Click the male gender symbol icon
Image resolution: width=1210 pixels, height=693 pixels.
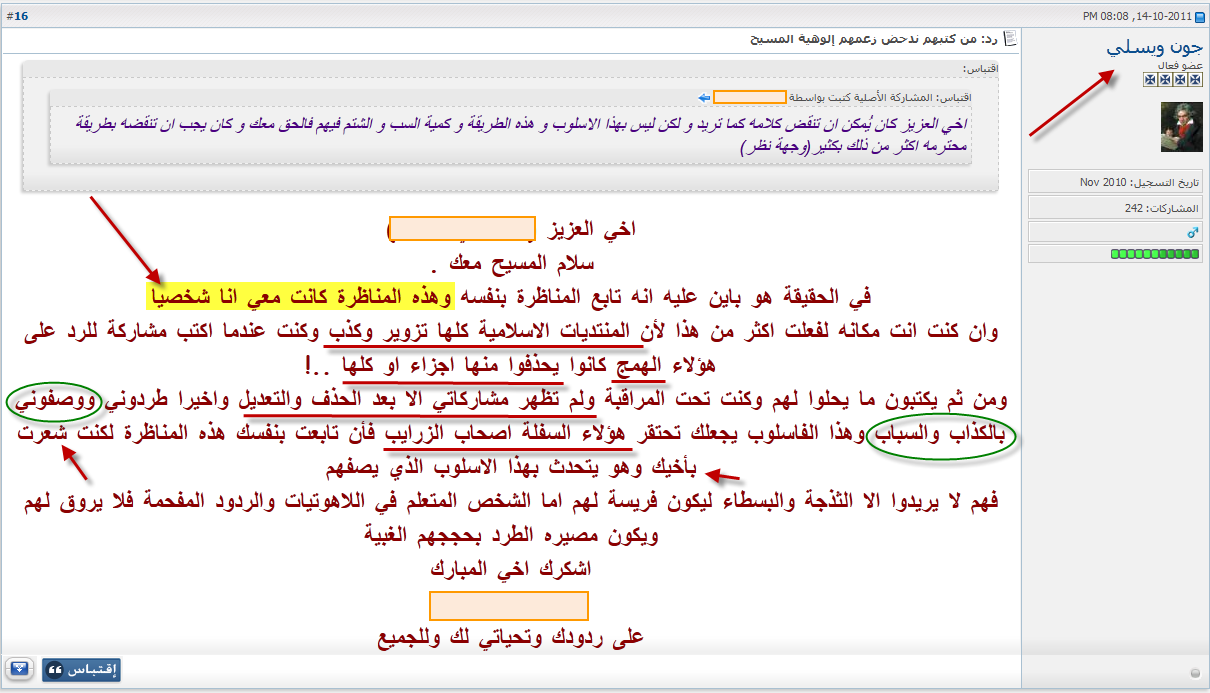(x=1191, y=232)
